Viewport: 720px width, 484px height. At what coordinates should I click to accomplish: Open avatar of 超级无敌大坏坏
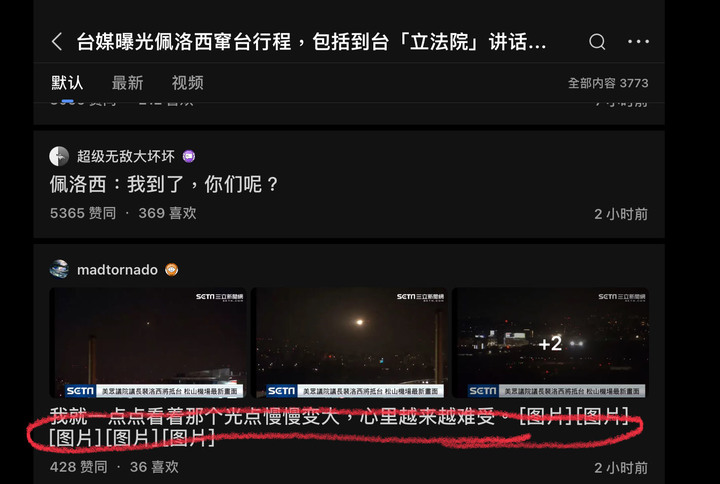(x=59, y=156)
